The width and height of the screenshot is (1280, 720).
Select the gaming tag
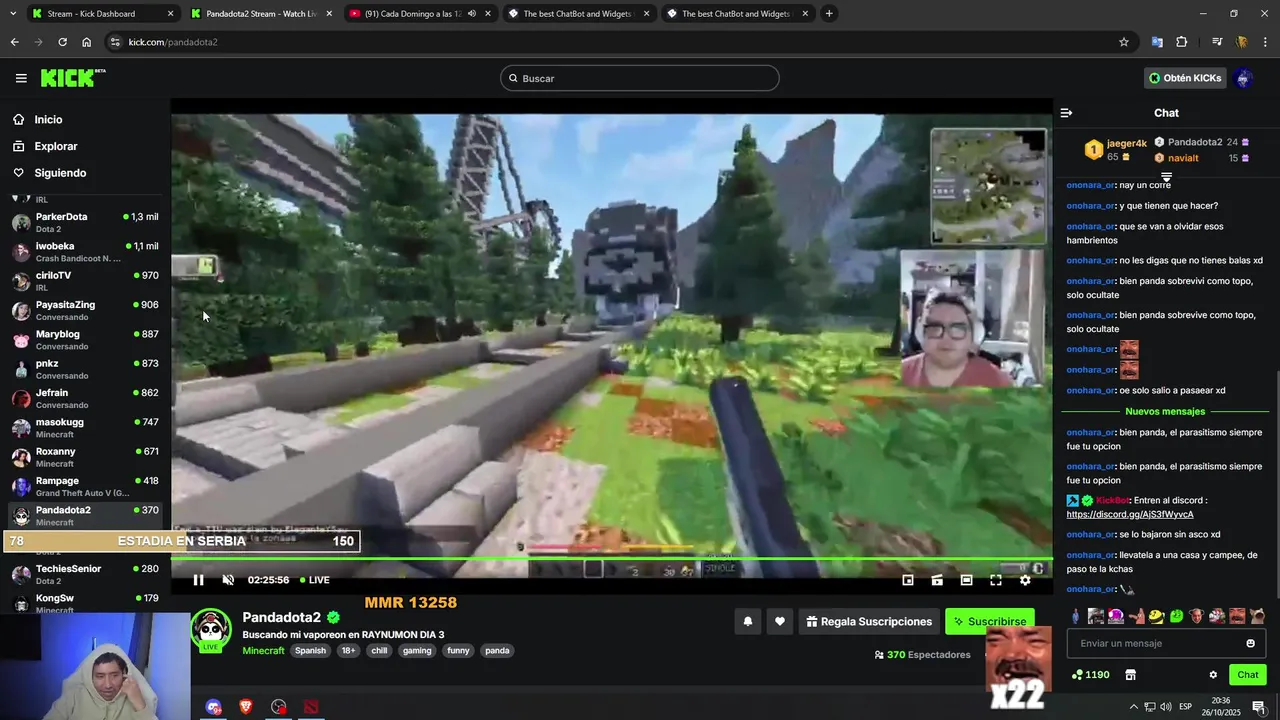click(x=417, y=650)
